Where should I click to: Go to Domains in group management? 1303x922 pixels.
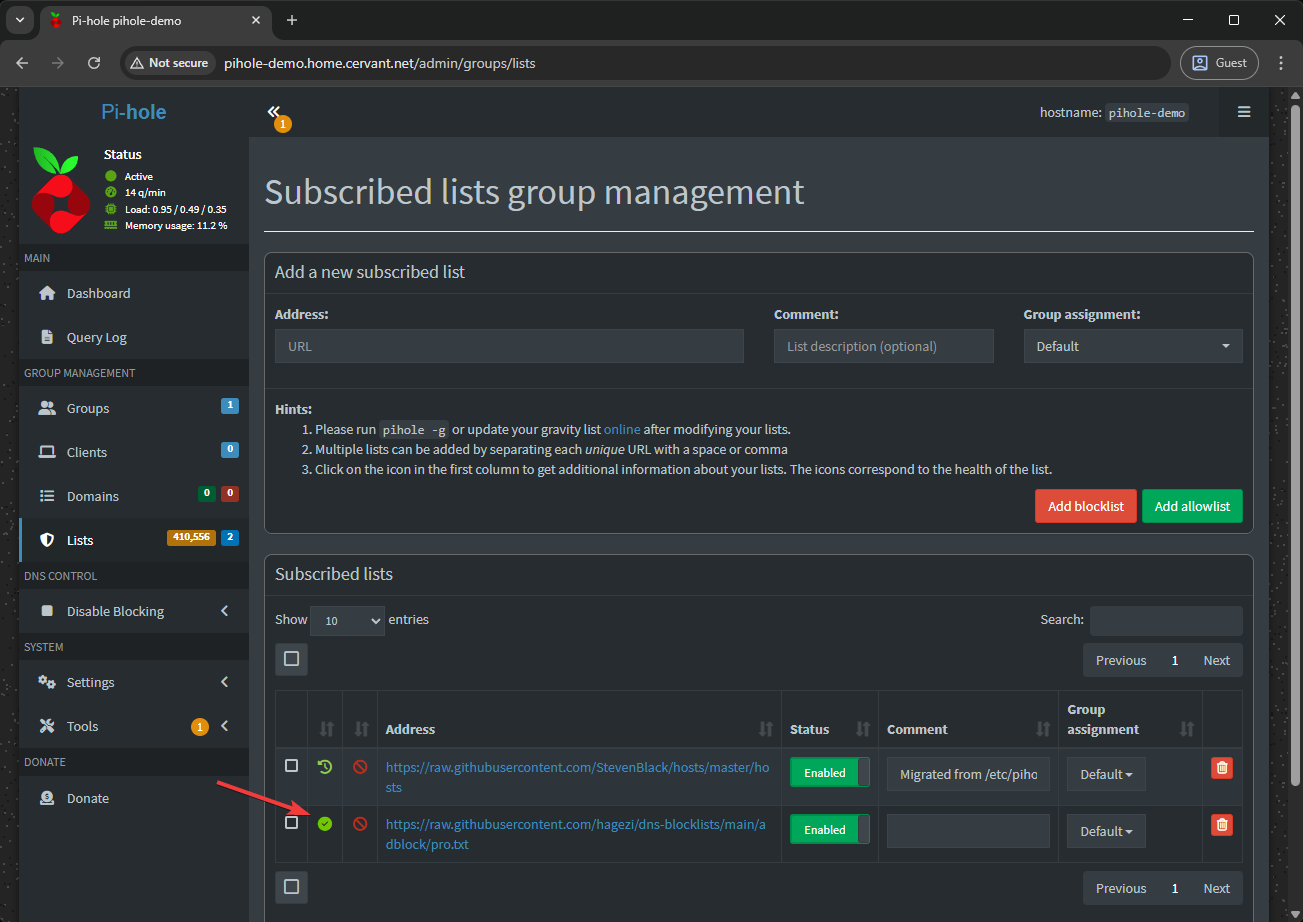(92, 496)
